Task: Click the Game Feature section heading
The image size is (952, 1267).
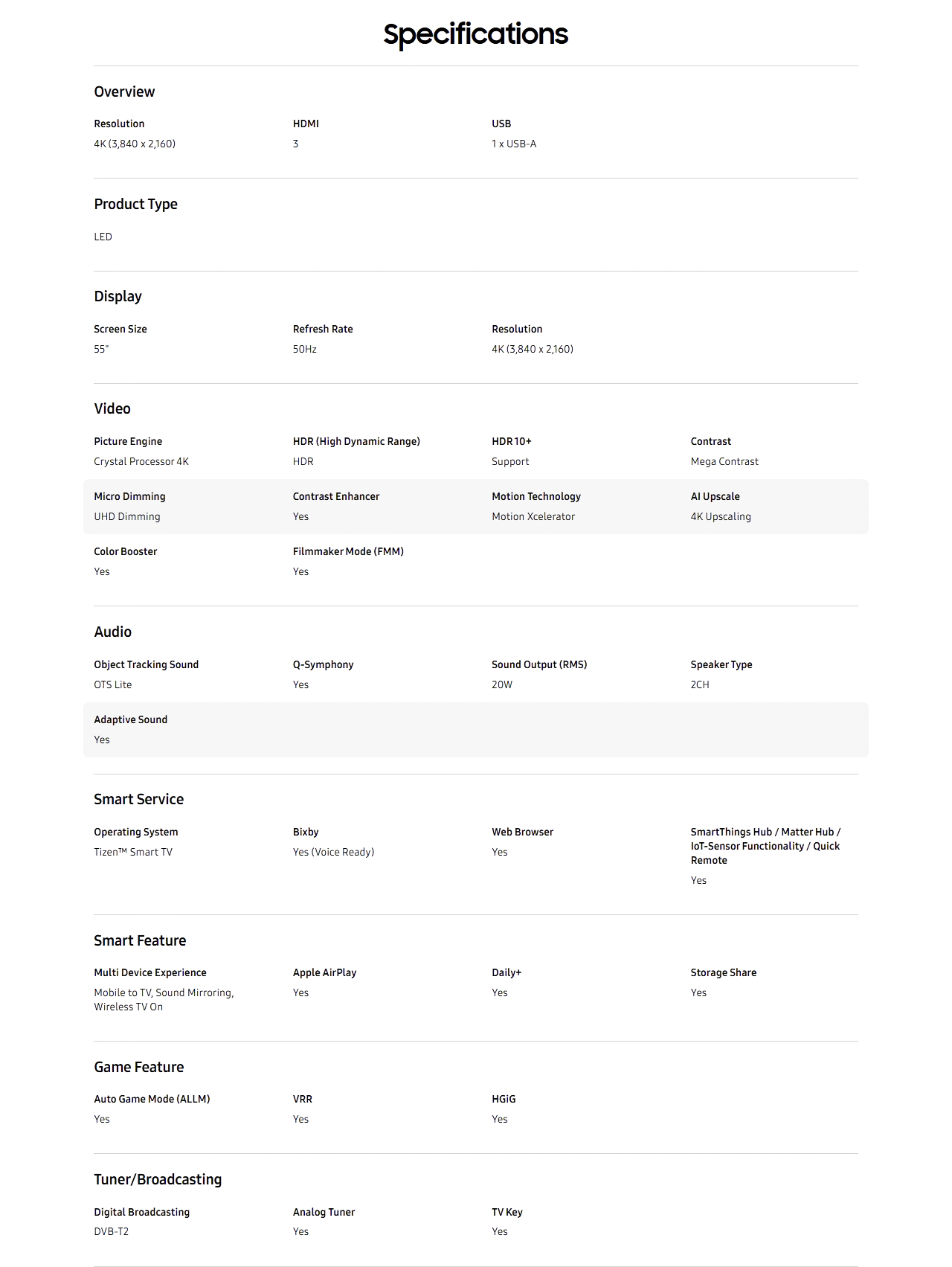Action: (x=138, y=1067)
